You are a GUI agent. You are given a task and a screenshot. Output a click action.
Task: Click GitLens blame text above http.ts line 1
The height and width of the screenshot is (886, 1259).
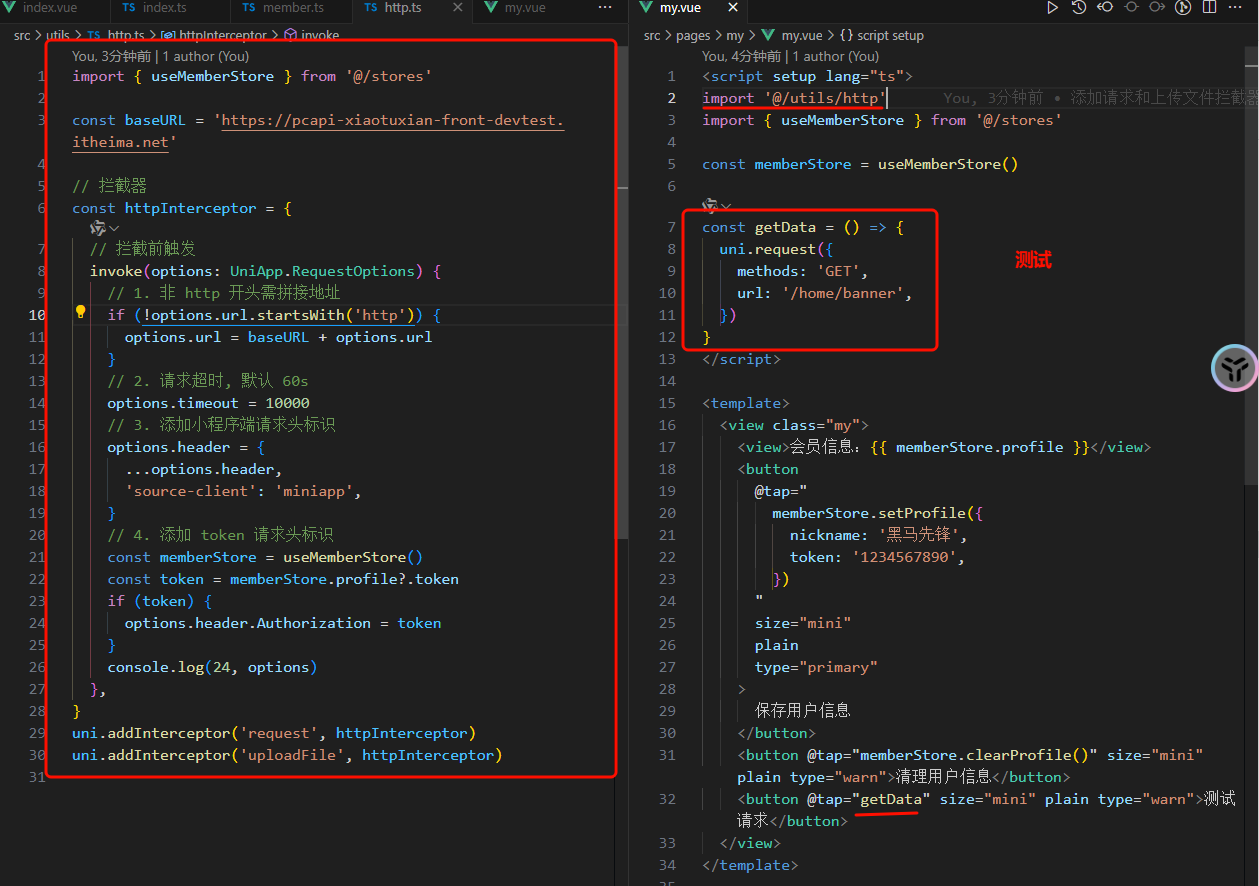pos(160,56)
